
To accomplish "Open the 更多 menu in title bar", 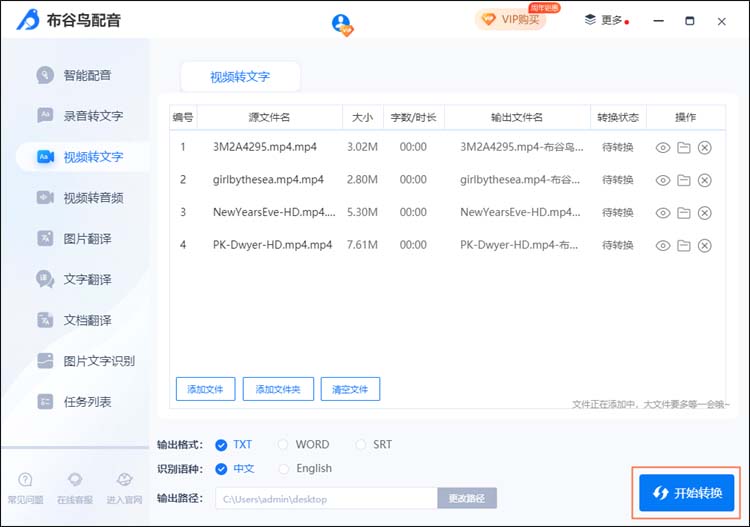I will tap(606, 20).
